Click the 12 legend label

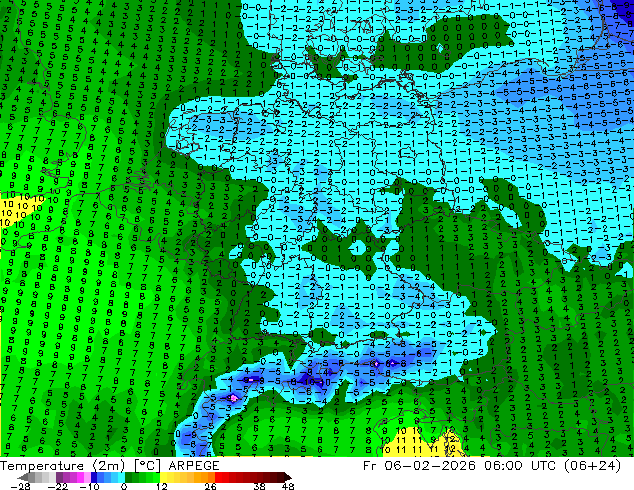(162, 486)
